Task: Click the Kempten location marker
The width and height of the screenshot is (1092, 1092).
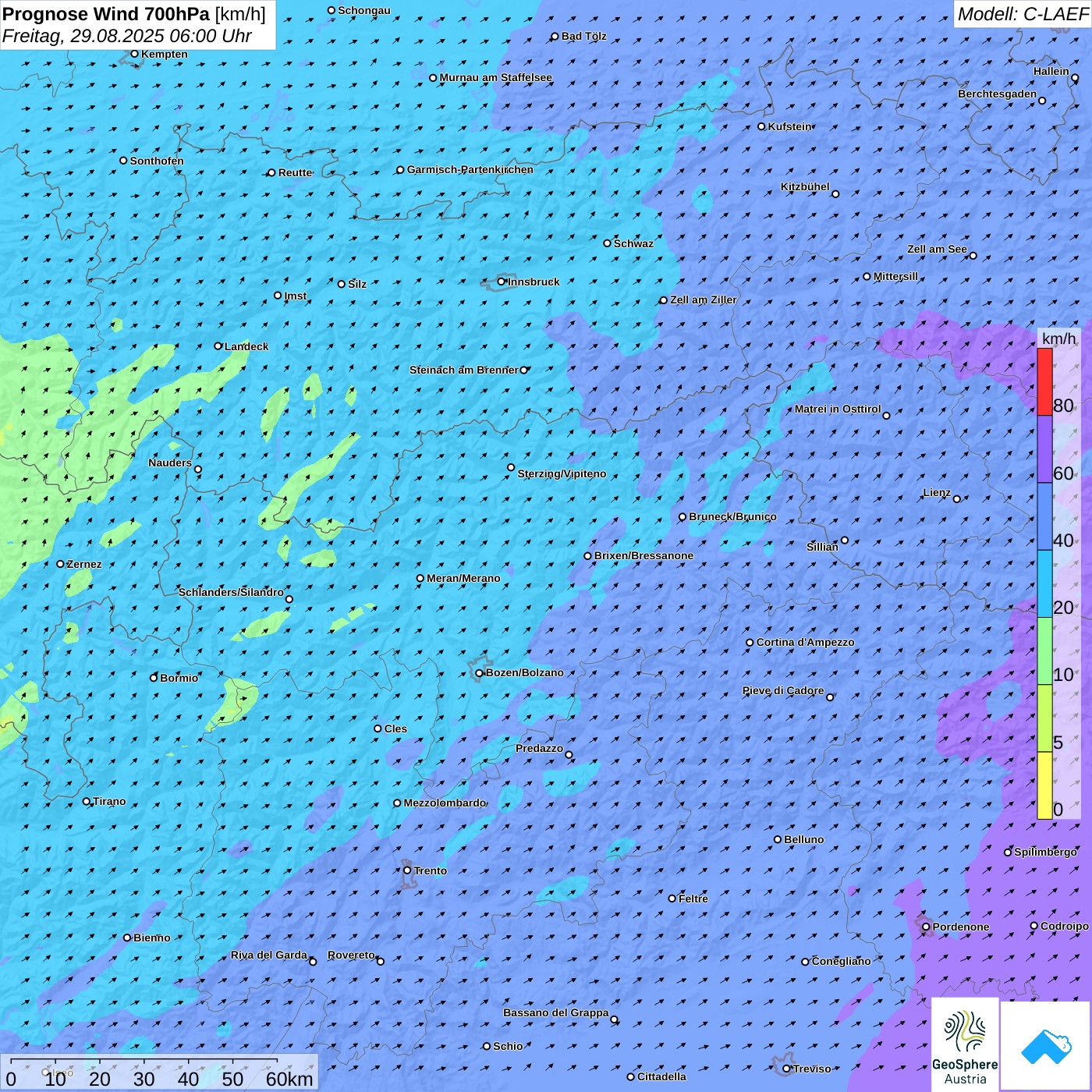Action: pos(134,54)
